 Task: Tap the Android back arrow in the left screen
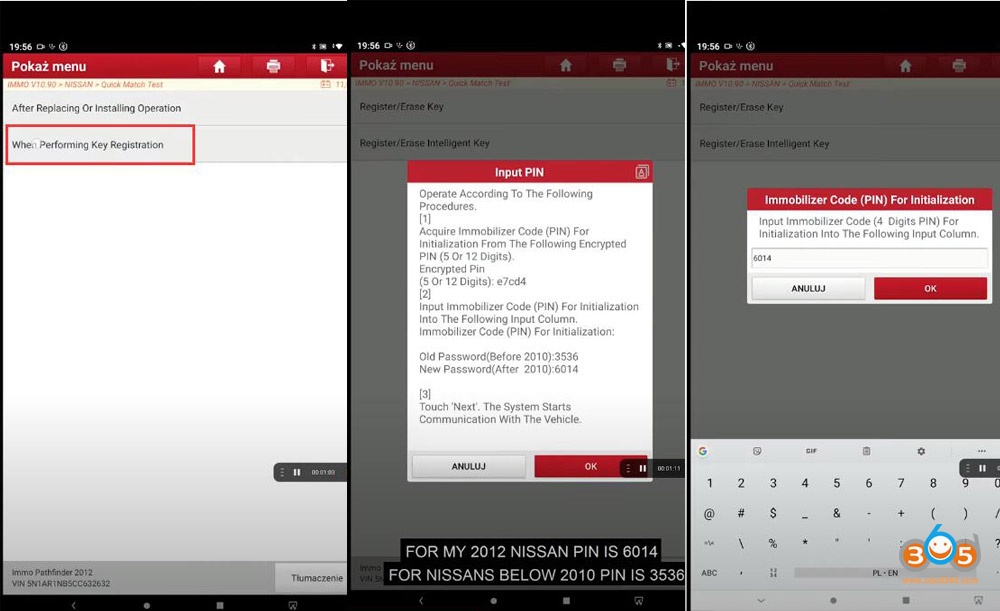coord(73,605)
